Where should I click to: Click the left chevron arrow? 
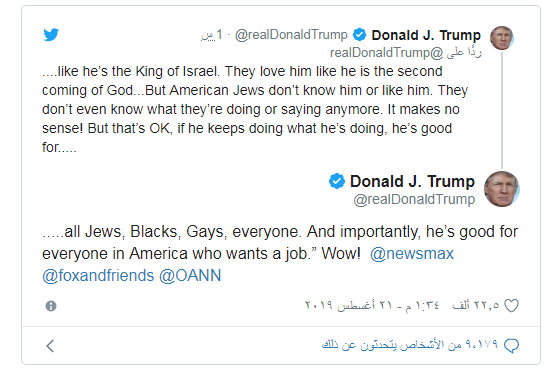[x=50, y=346]
